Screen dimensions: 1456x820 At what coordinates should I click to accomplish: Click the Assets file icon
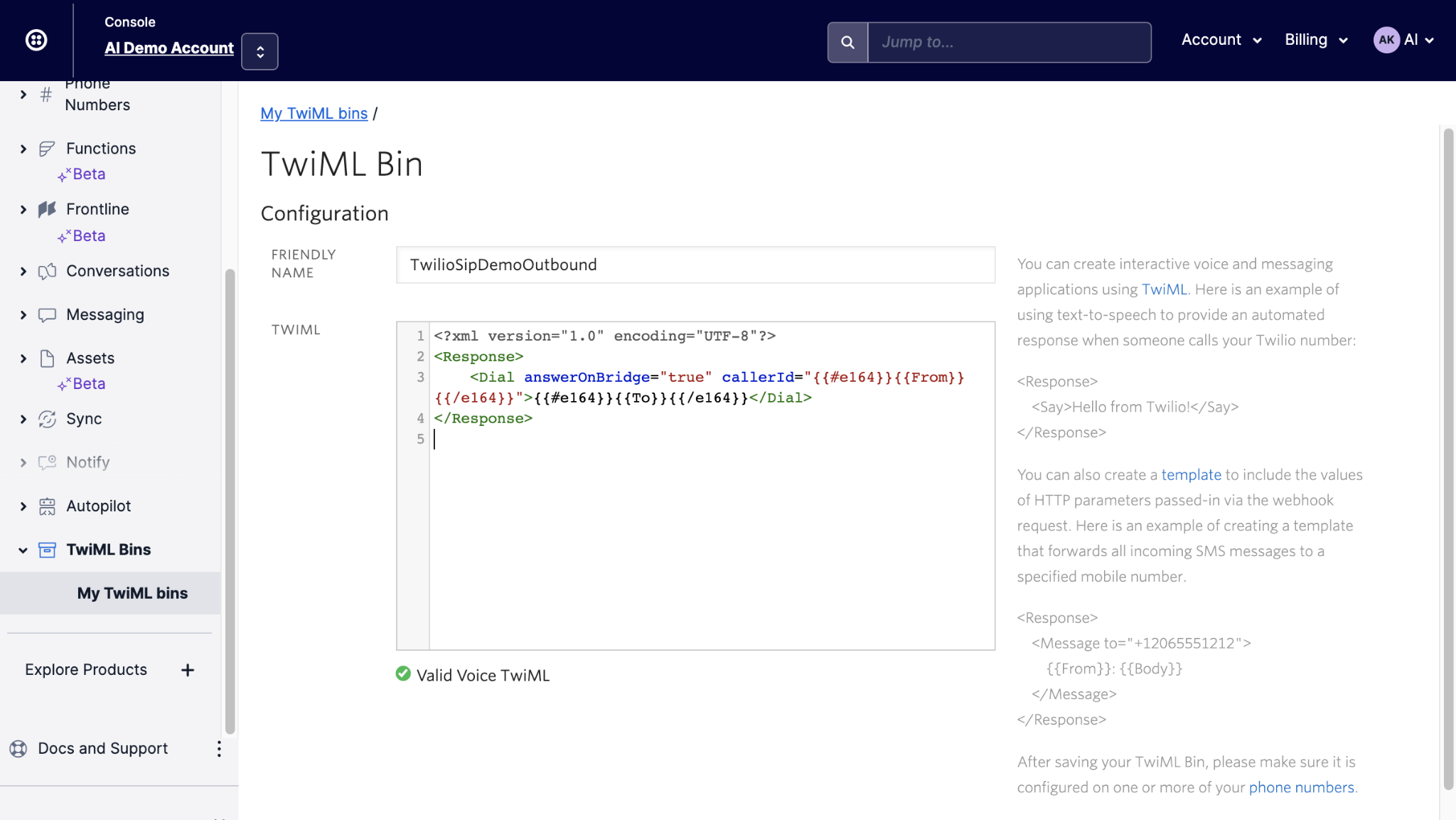pos(47,358)
